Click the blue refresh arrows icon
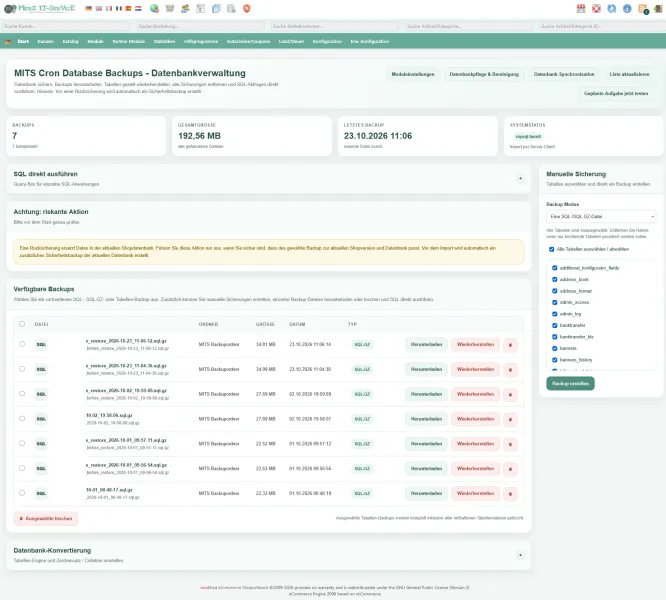The height and width of the screenshot is (600, 666). coord(612,8)
